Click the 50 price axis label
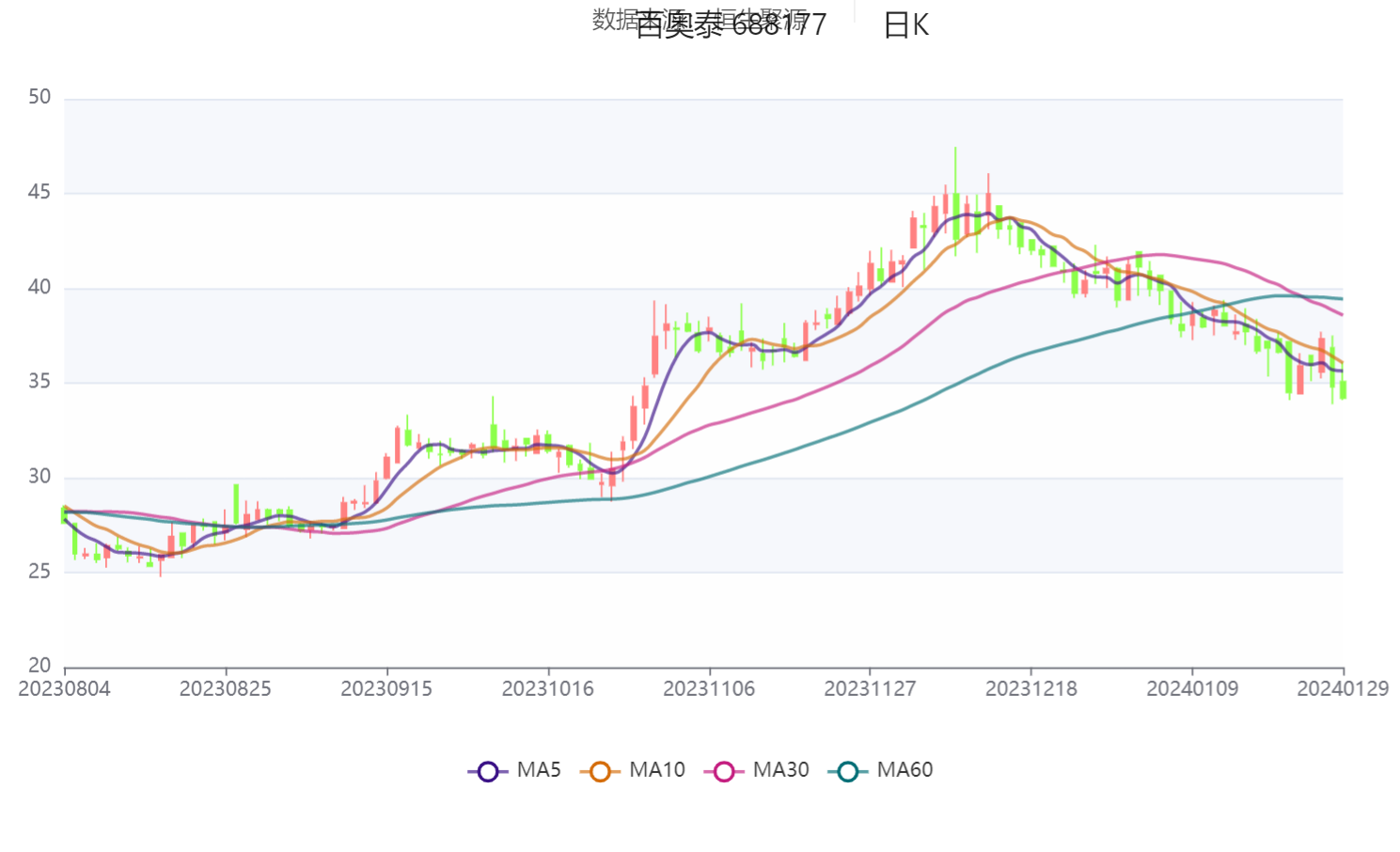The height and width of the screenshot is (852, 1400). (39, 98)
